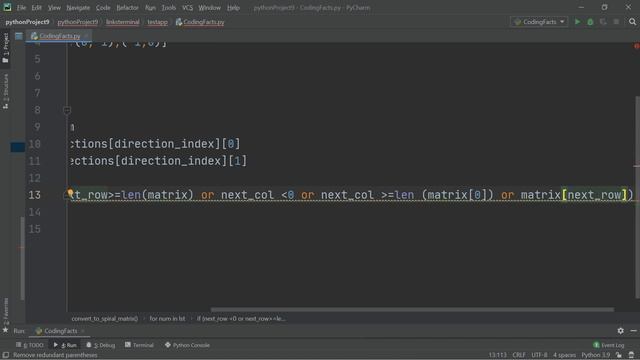This screenshot has width=640, height=360.
Task: Toggle the read-only lock icon in status bar
Action: point(619,355)
